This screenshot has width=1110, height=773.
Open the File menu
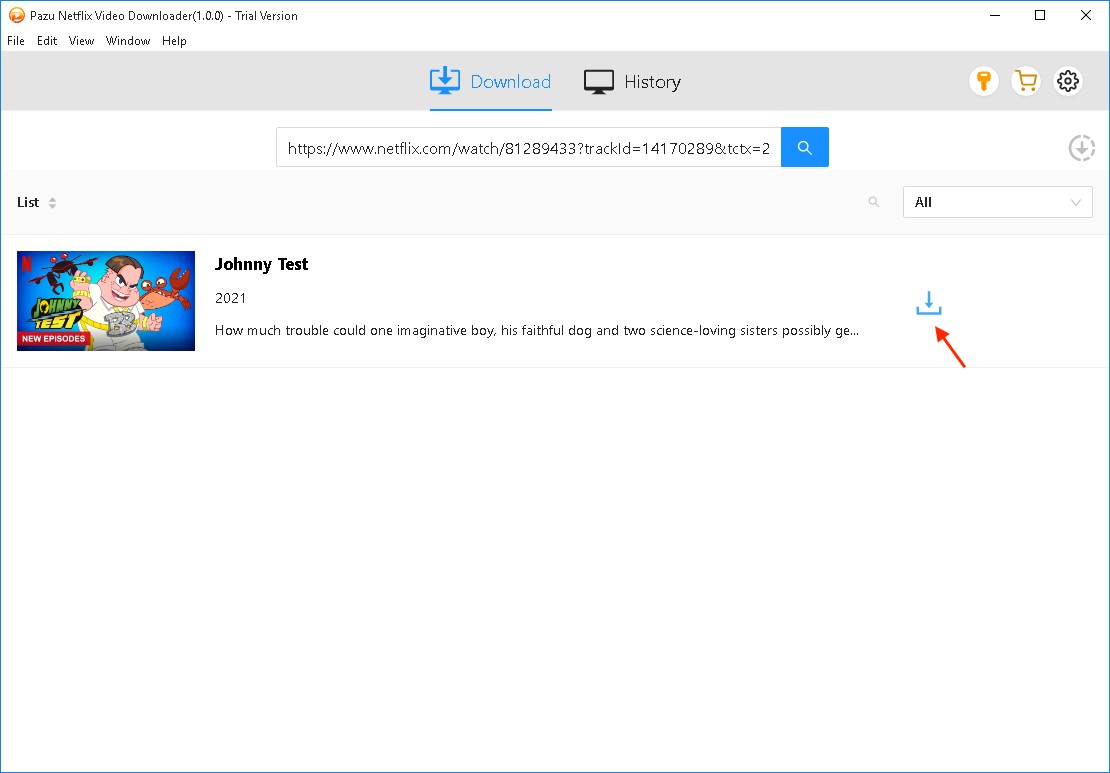point(16,41)
